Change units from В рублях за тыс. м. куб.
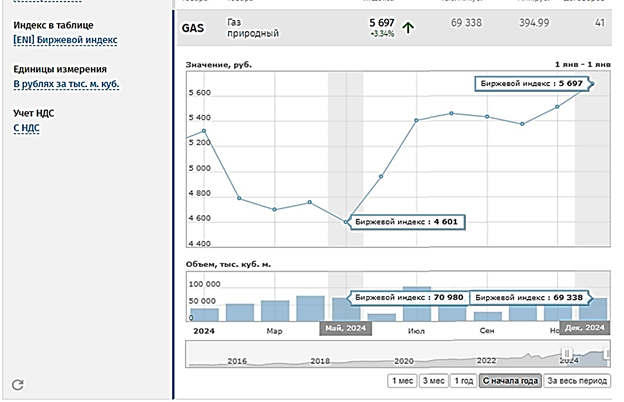The image size is (624, 402). pyautogui.click(x=66, y=84)
